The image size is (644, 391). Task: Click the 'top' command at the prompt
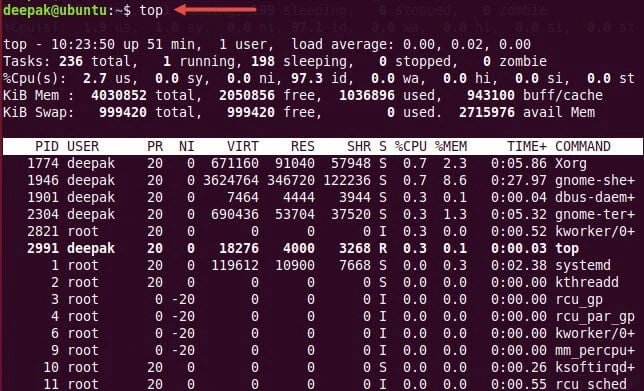pos(151,11)
